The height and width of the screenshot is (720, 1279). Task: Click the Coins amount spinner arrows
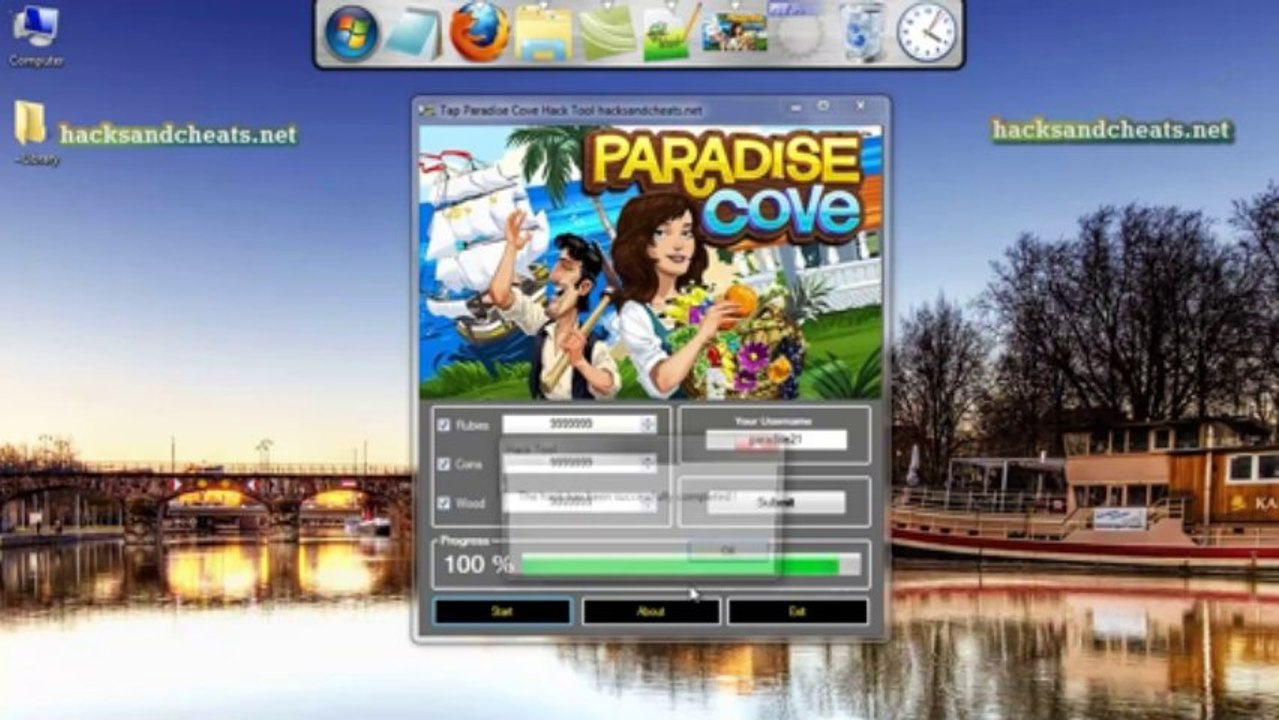(648, 463)
